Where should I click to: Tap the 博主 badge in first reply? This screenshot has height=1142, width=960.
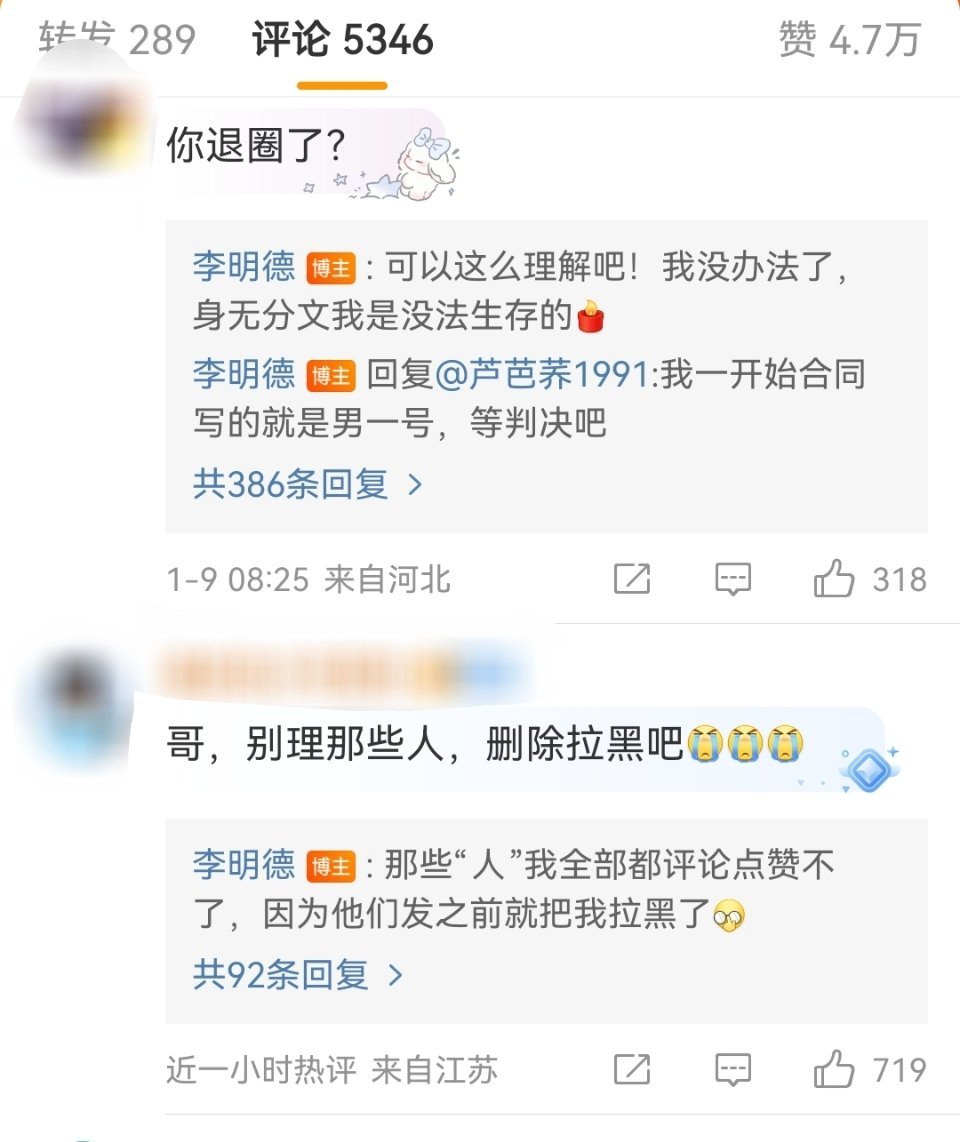331,268
